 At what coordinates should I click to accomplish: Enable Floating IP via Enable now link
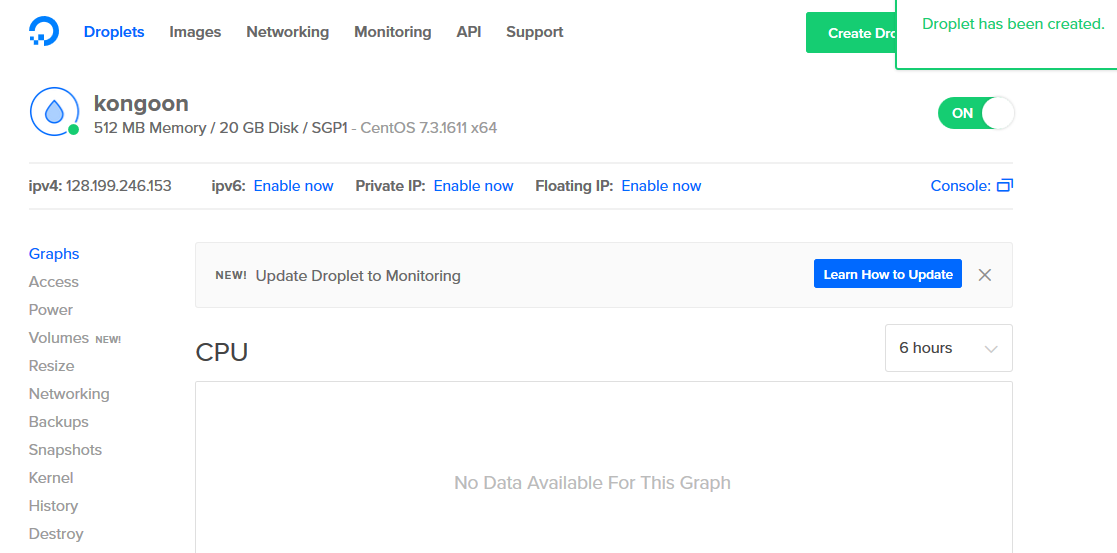tap(661, 186)
